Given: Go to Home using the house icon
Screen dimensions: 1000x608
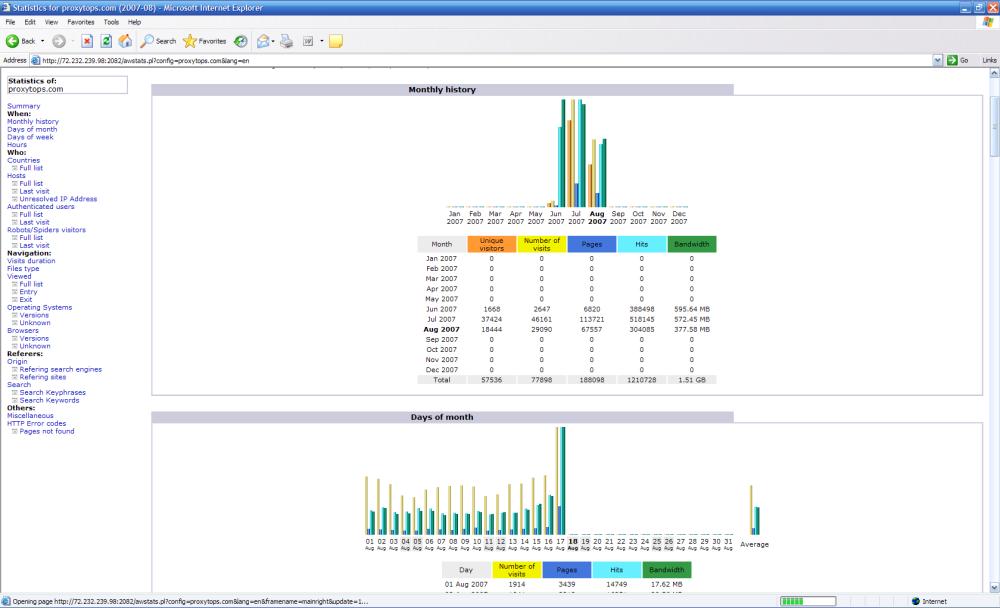Looking at the screenshot, I should tap(125, 41).
